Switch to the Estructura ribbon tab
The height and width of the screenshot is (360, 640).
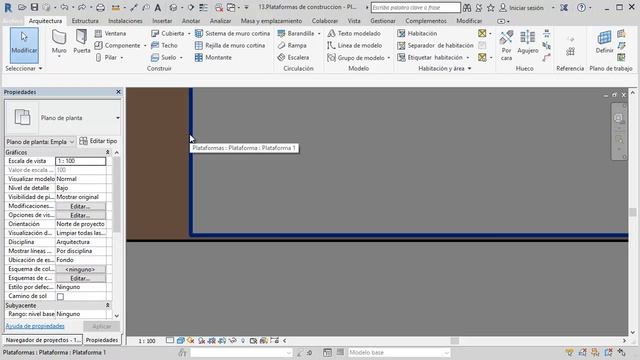[85, 21]
